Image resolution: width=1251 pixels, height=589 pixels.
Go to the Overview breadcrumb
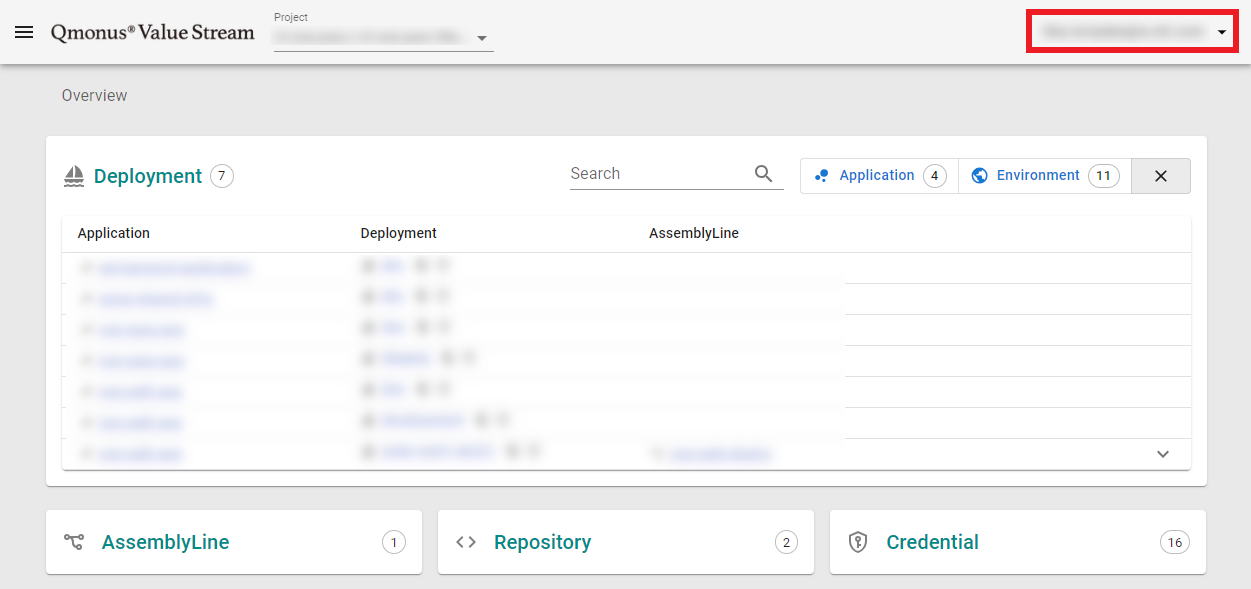click(95, 96)
